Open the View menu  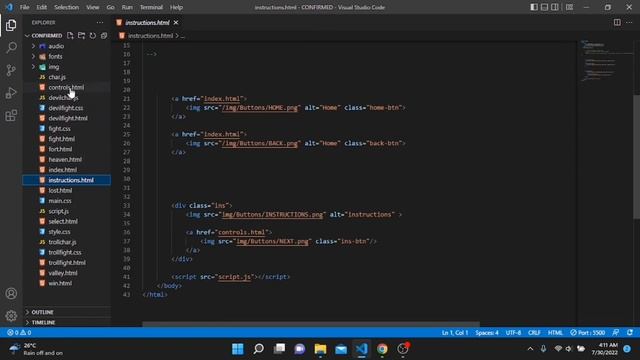(x=93, y=7)
